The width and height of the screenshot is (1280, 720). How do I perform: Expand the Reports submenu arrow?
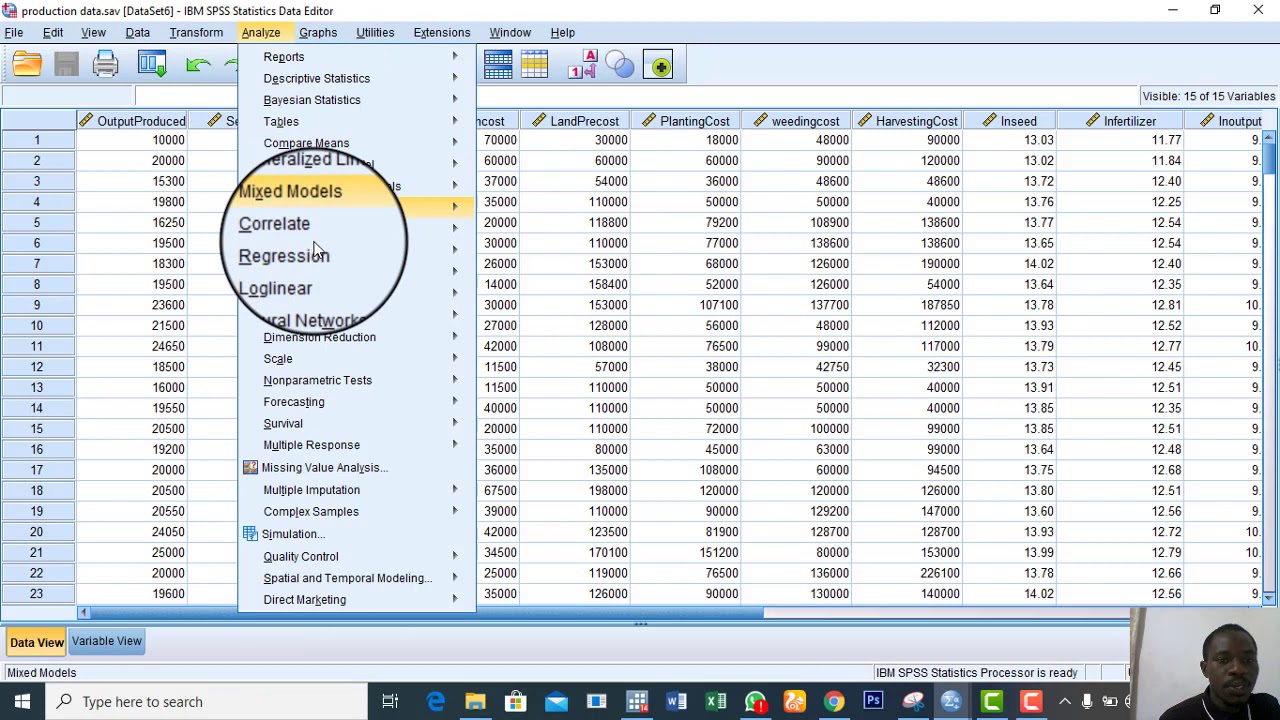coord(455,57)
